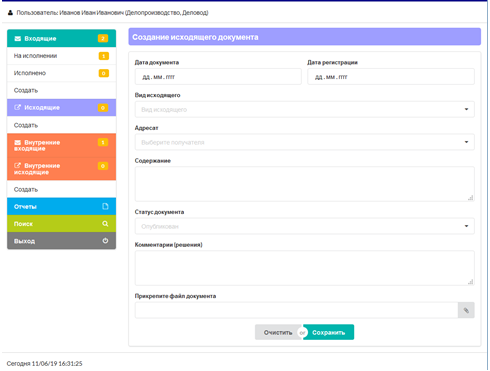The height and width of the screenshot is (371, 490).
Task: Click the Очистить button
Action: [x=278, y=332]
